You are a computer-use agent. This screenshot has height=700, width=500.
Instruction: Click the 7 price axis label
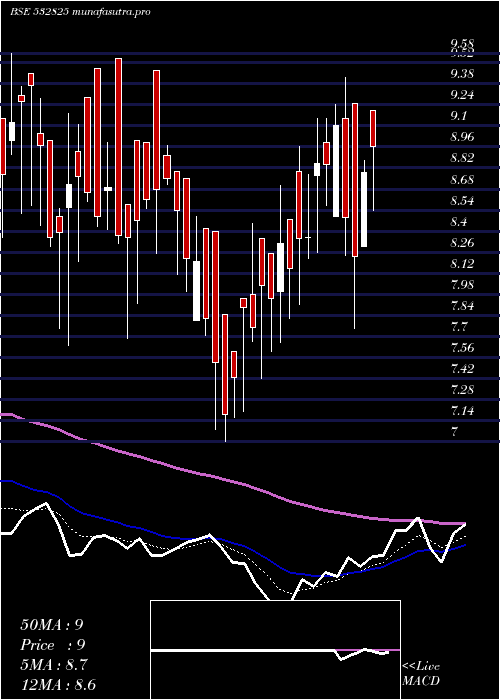coord(455,432)
